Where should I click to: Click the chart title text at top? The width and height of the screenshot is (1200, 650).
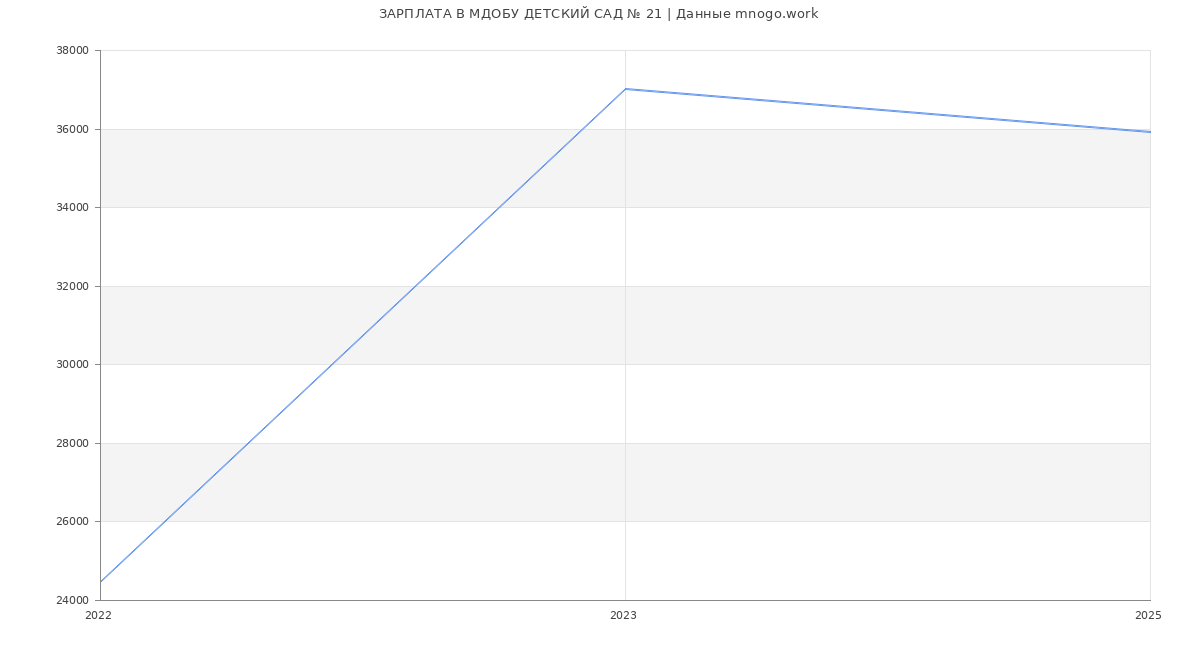click(x=598, y=14)
